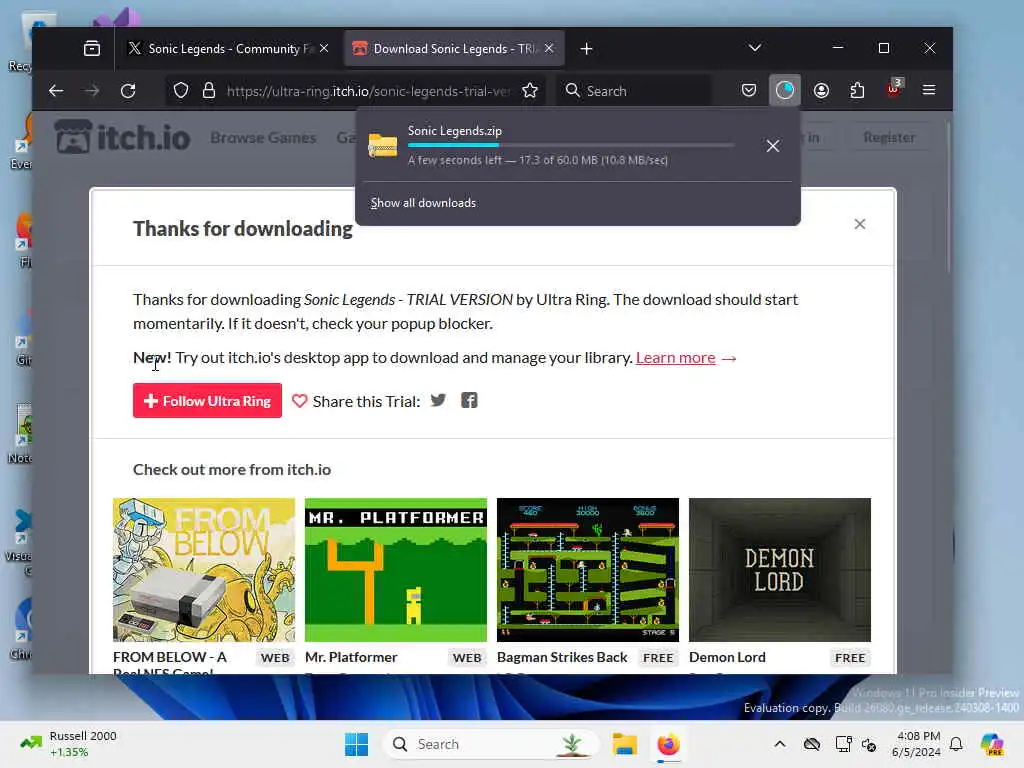The height and width of the screenshot is (768, 1024).
Task: Follow the Learn more link
Action: click(675, 358)
